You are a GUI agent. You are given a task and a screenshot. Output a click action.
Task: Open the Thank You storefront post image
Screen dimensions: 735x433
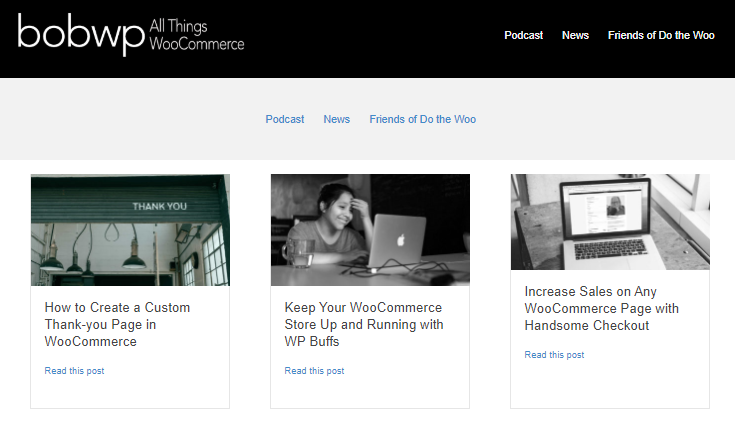coord(130,230)
